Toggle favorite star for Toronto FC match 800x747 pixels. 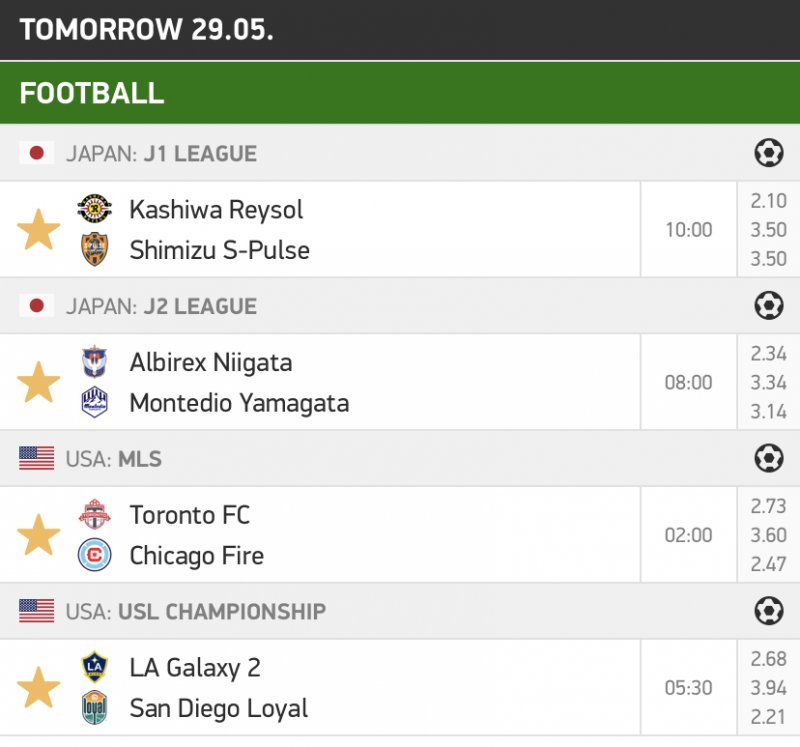click(39, 535)
